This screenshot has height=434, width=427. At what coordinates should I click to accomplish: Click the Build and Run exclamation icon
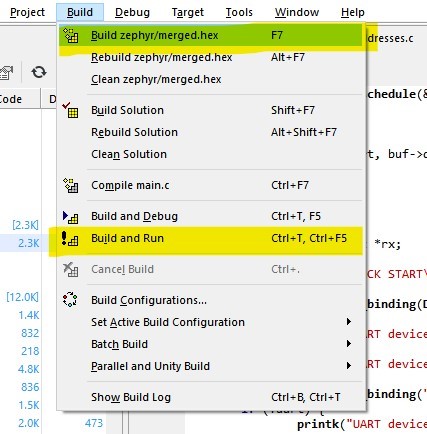(70, 239)
